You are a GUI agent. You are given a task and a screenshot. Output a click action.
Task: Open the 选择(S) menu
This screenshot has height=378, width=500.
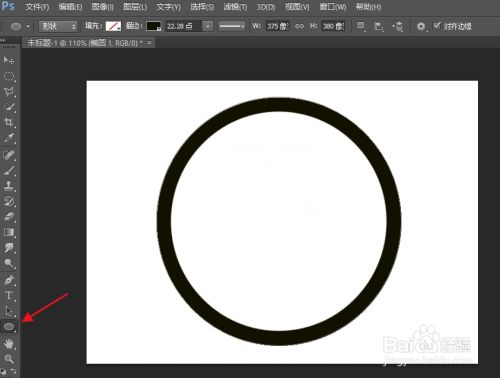202,7
